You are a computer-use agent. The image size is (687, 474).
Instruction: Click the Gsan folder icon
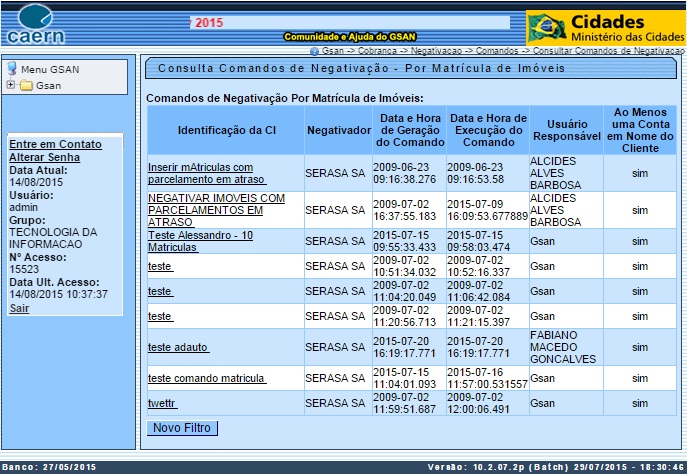coord(26,86)
